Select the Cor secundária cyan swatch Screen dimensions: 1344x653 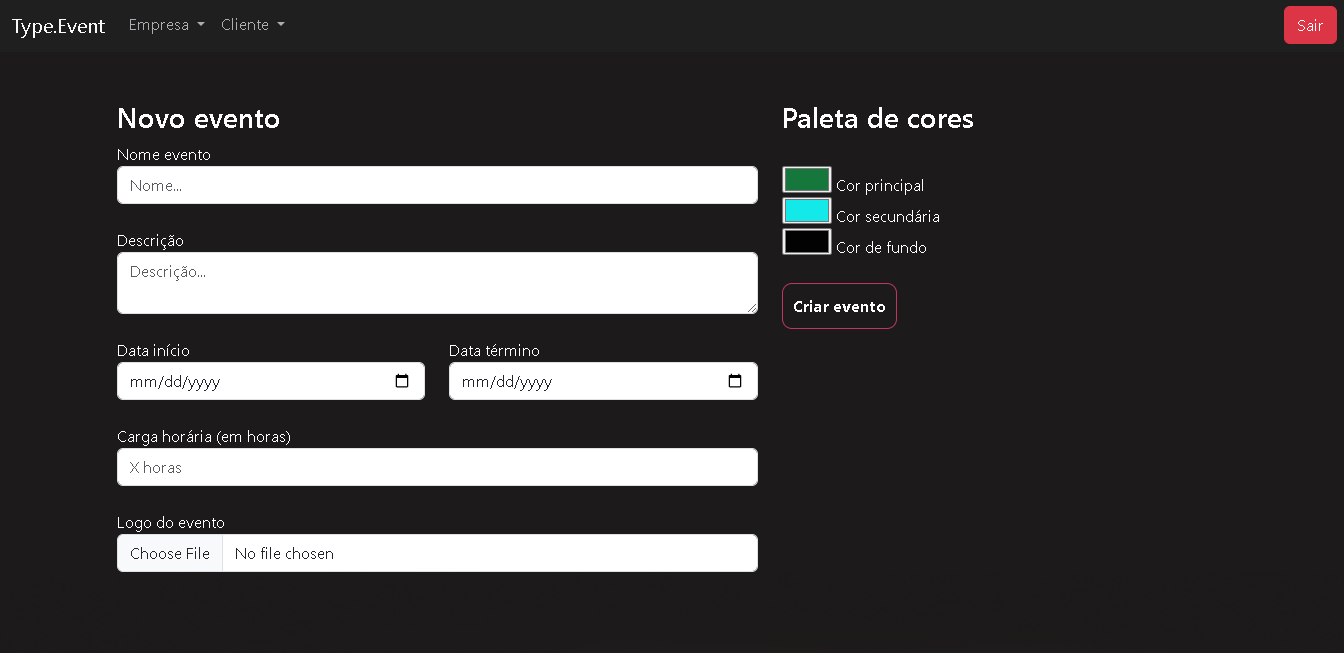pos(806,210)
